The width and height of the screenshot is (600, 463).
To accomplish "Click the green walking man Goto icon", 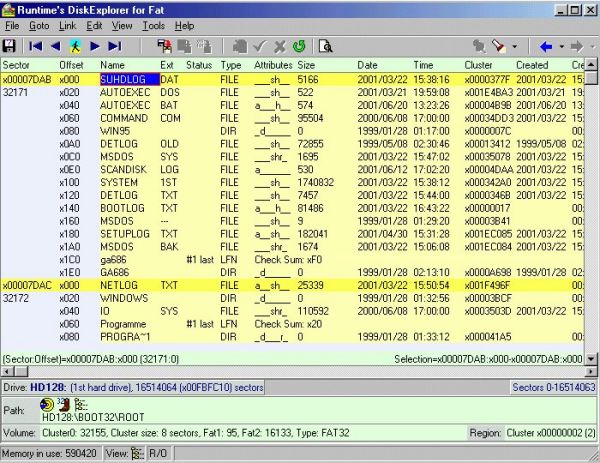I will pyautogui.click(x=76, y=46).
